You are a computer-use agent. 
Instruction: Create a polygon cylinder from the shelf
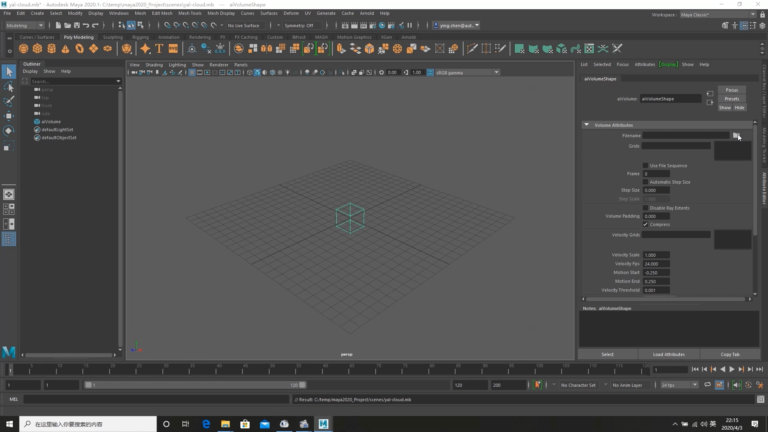[x=51, y=48]
